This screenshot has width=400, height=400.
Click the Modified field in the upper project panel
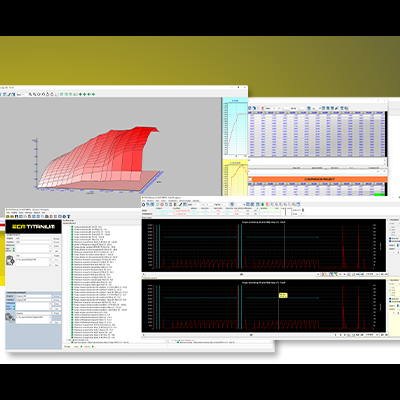[x=33, y=242]
